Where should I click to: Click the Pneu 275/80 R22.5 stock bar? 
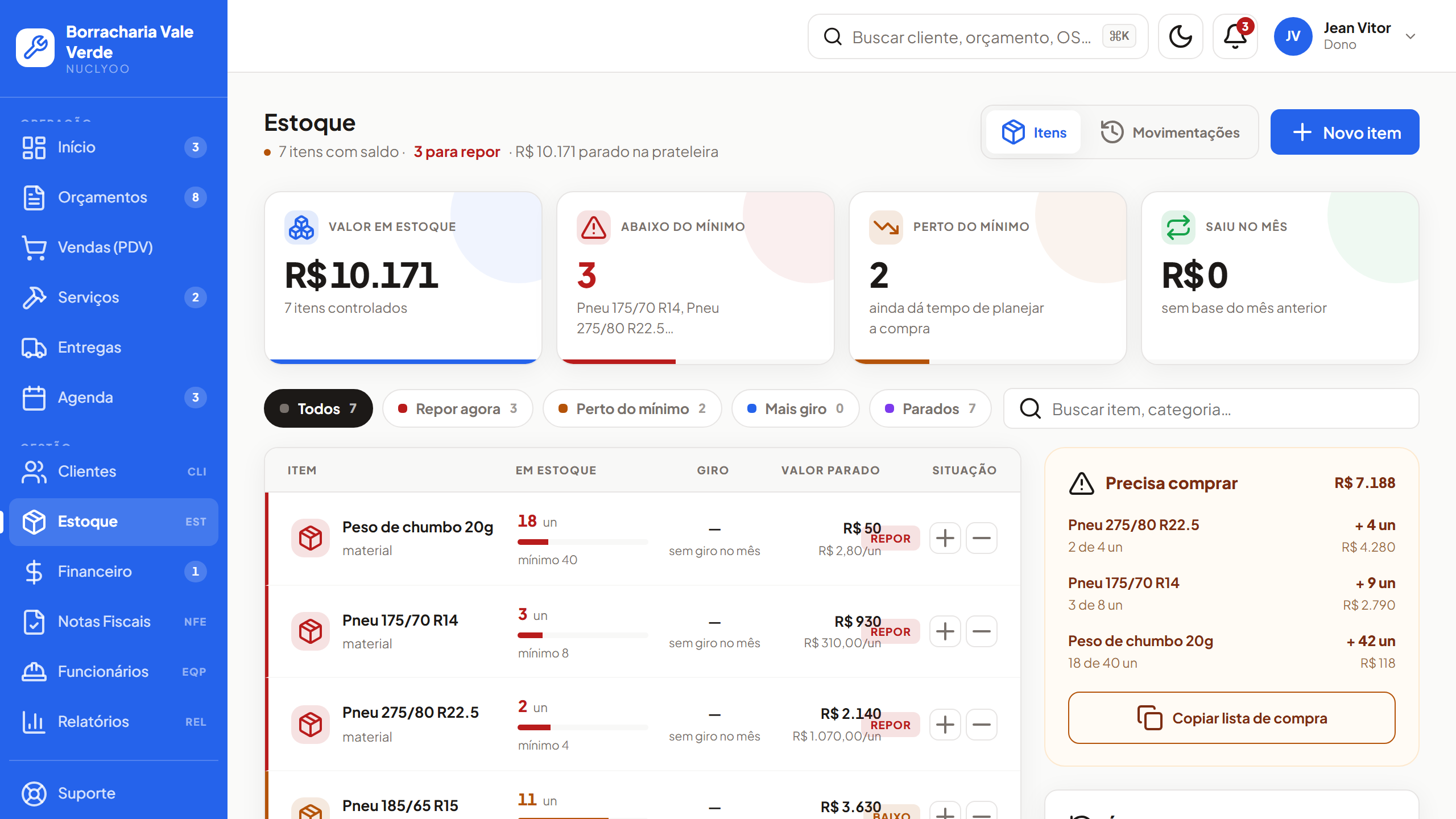click(x=582, y=727)
